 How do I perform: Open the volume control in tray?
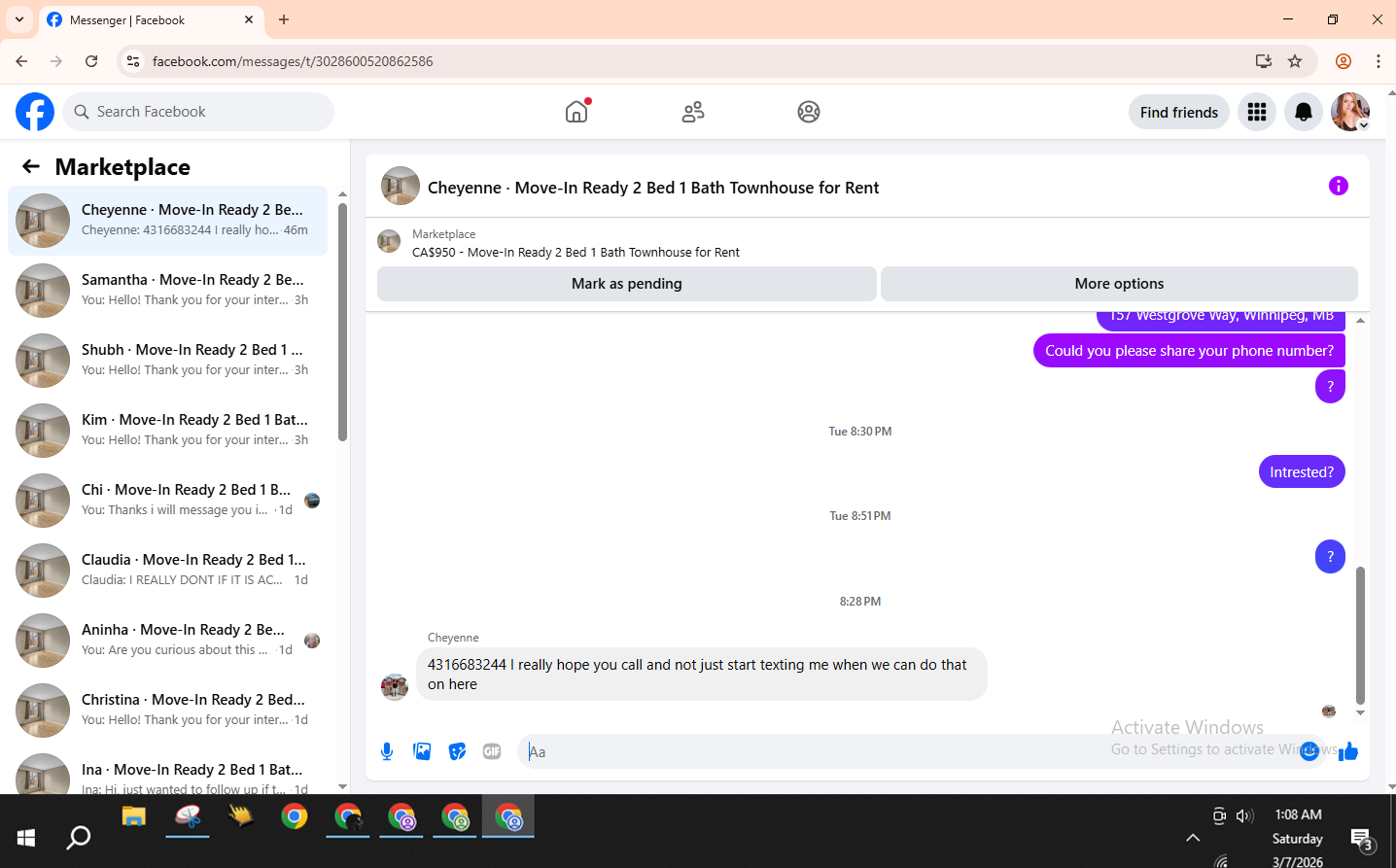coord(1244,816)
